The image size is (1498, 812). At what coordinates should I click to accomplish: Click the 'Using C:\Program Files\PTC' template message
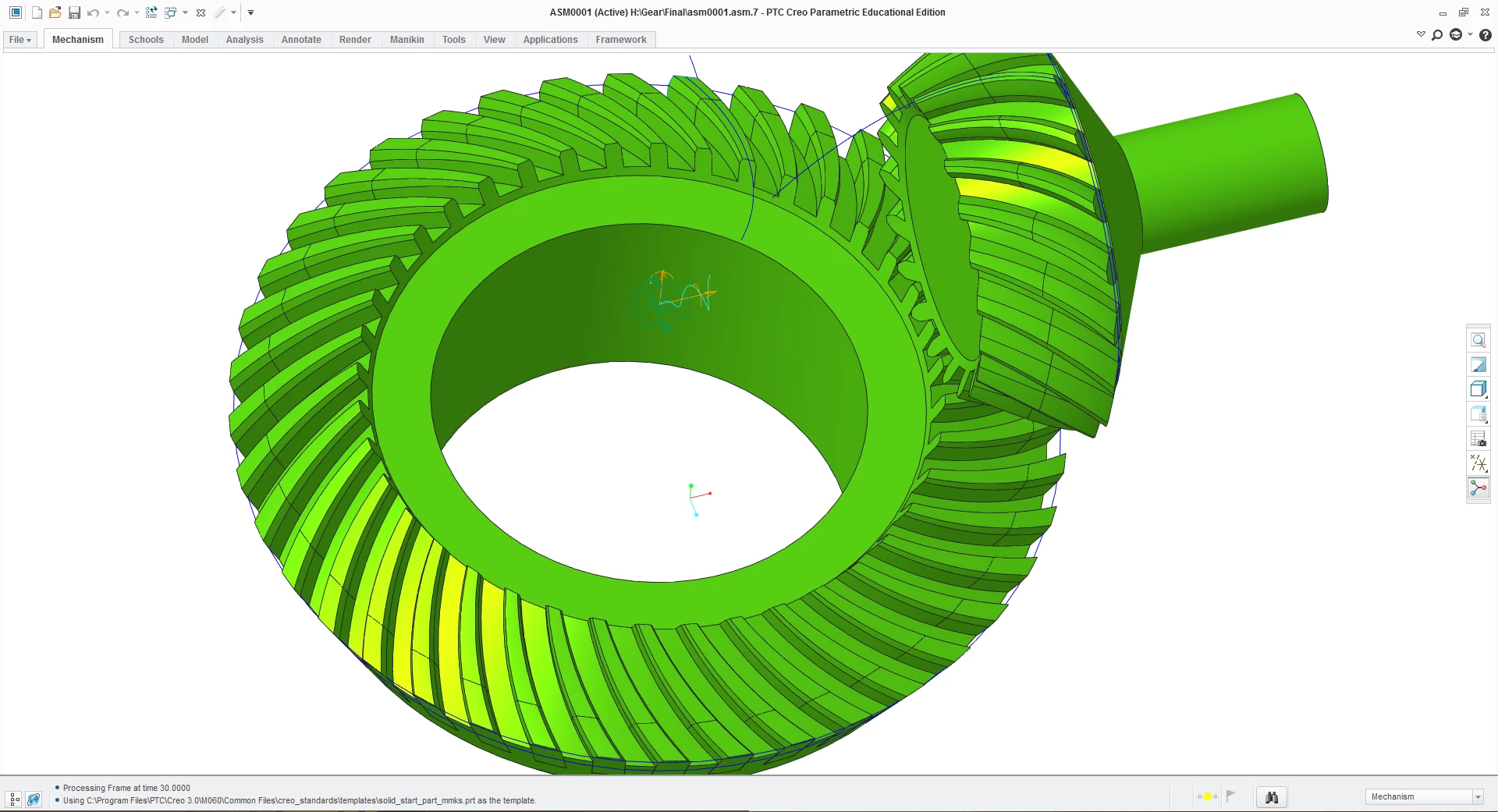[300, 800]
